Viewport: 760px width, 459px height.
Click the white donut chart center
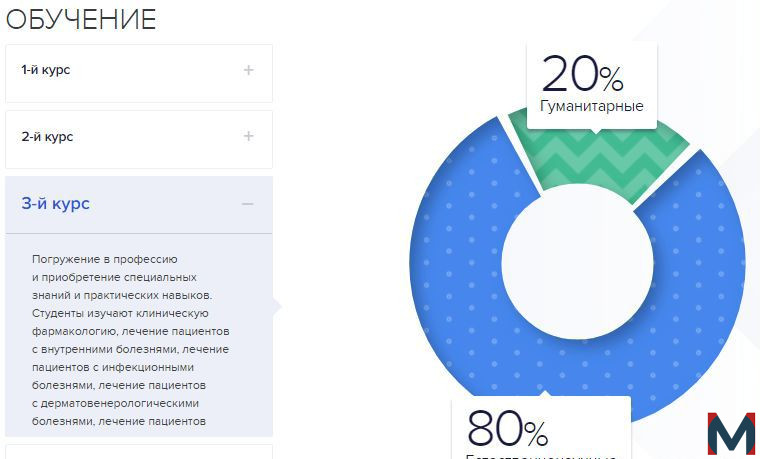(x=577, y=264)
